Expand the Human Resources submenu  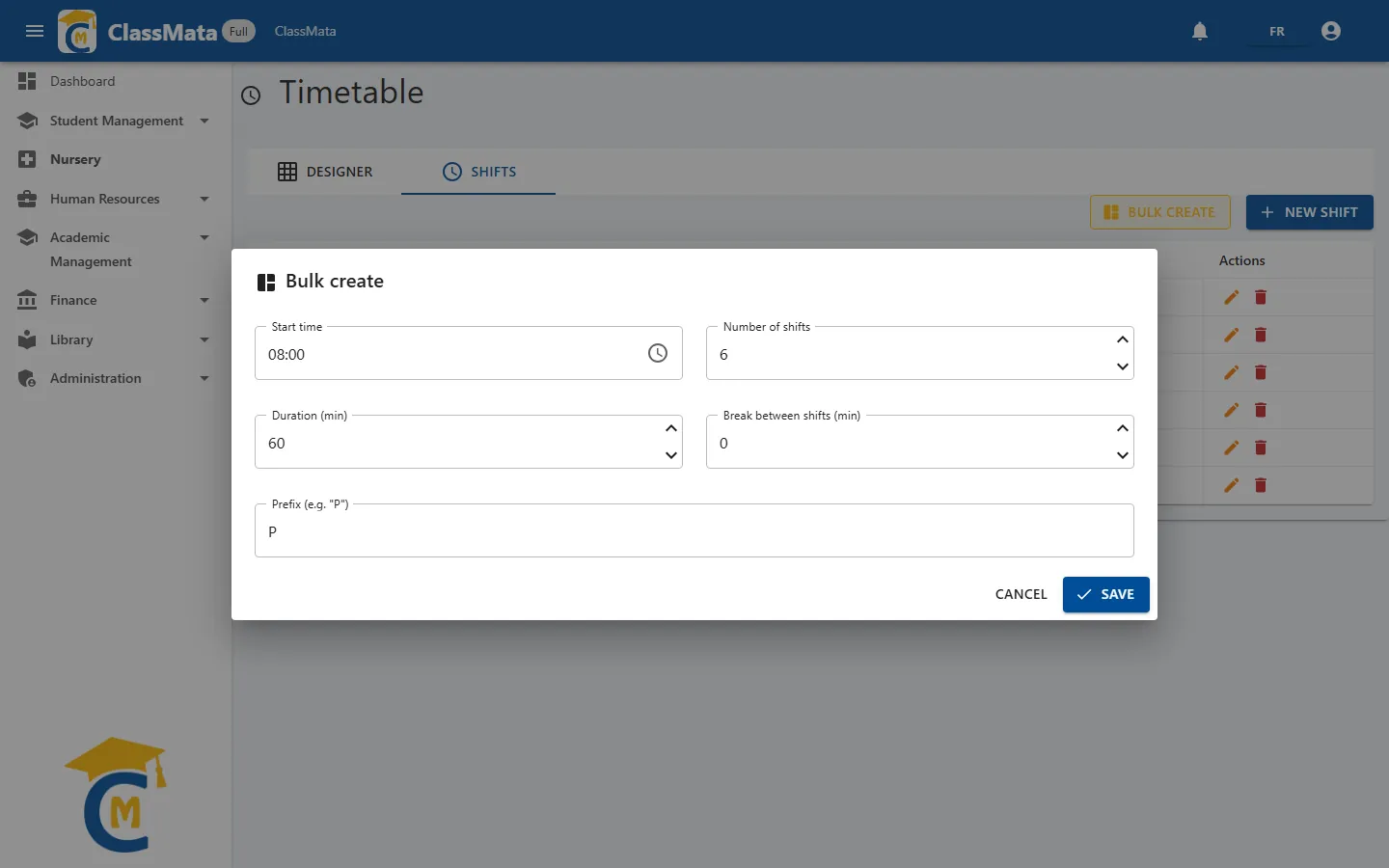pyautogui.click(x=204, y=199)
